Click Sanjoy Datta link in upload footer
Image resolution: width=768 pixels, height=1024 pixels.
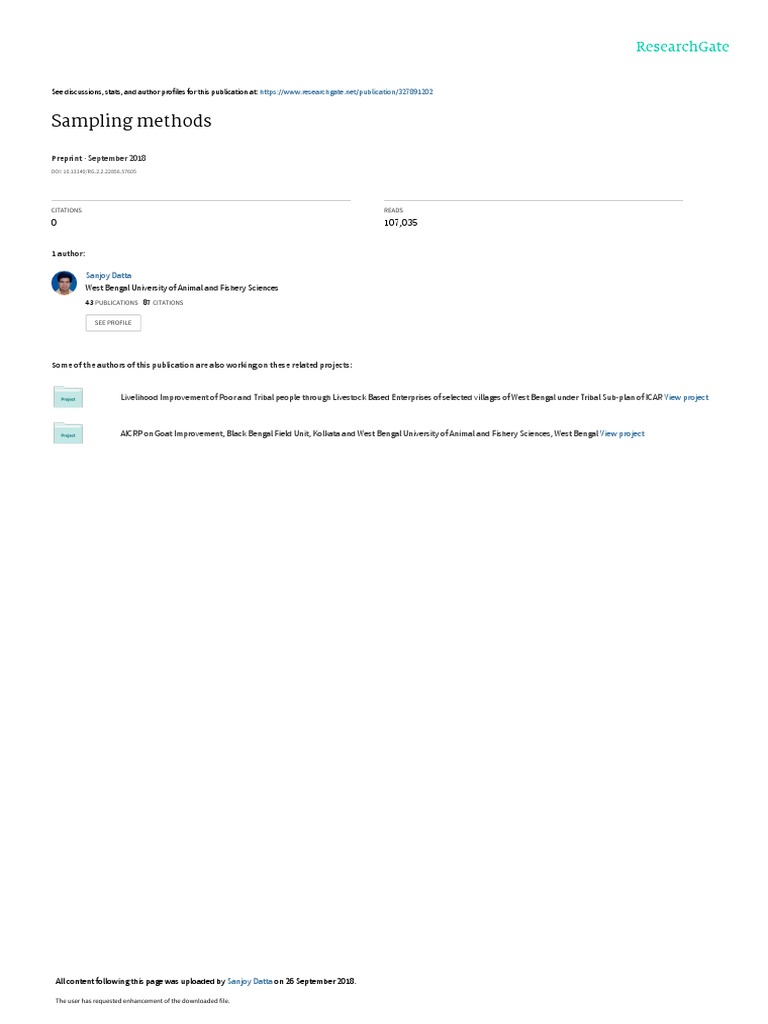(x=249, y=981)
